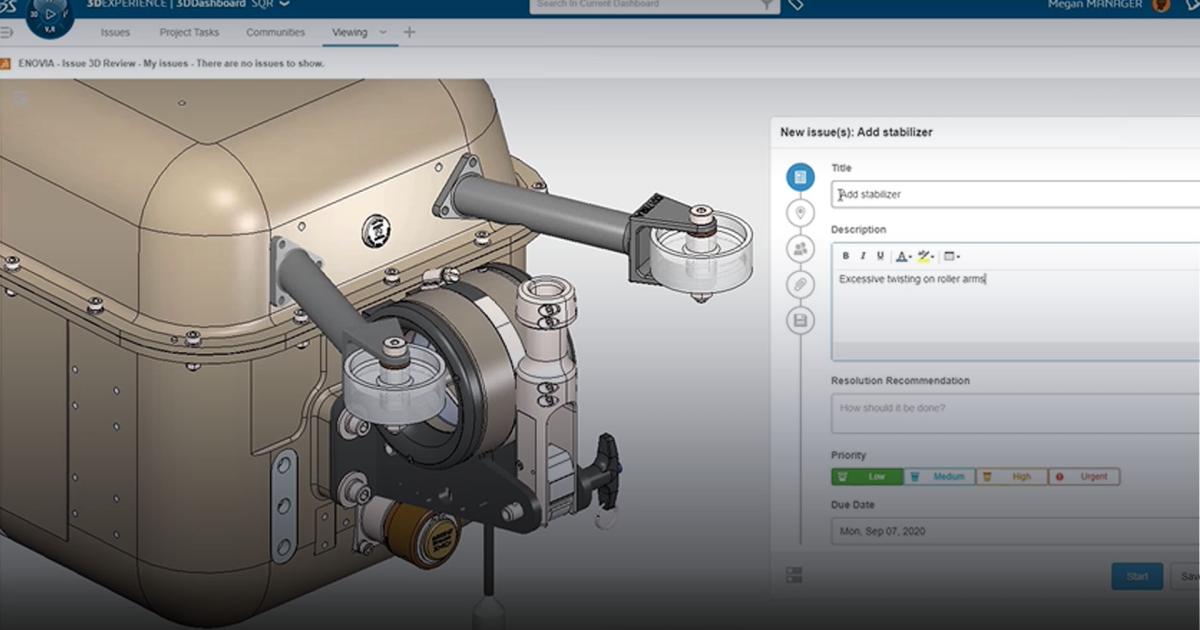Open search filter dropdown in top bar
The width and height of the screenshot is (1200, 630).
[767, 5]
